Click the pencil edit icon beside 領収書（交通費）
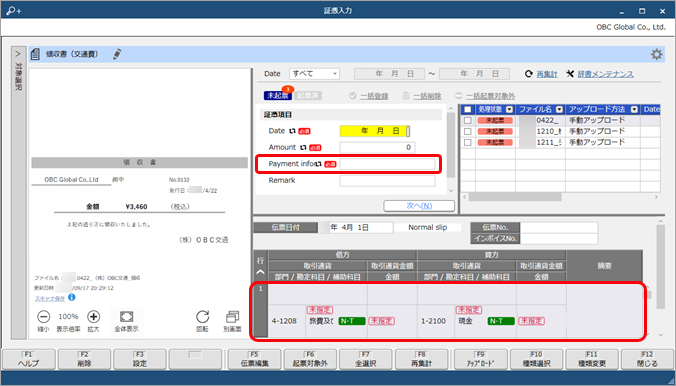Screen dimensions: 676x386 coord(117,54)
